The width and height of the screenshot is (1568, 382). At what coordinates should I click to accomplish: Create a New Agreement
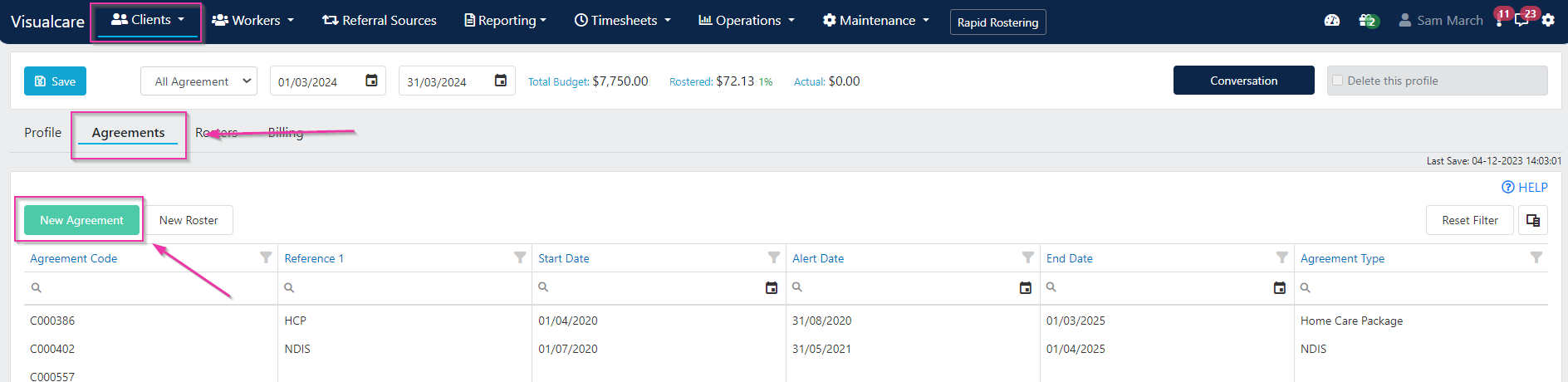(x=81, y=220)
